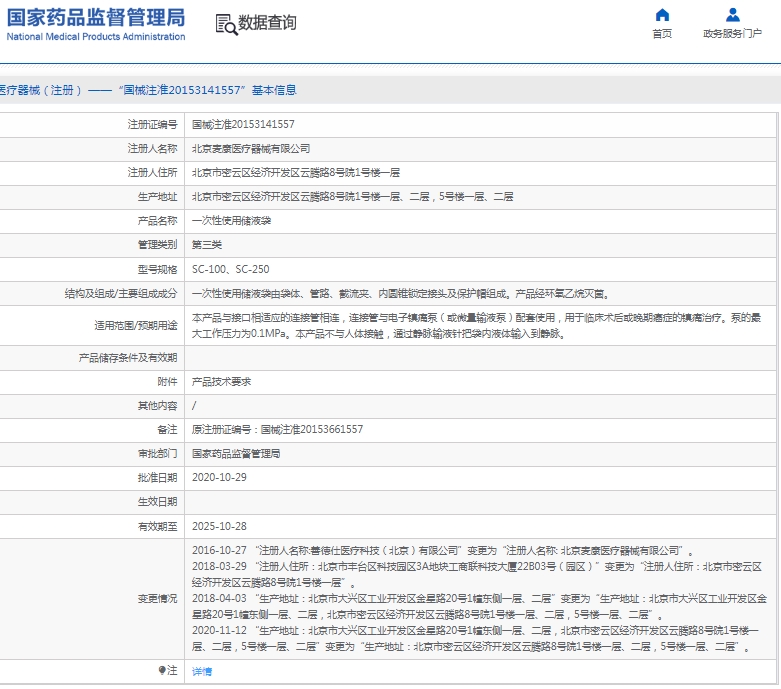The image size is (781, 689).
Task: Click the 适用范围/预期用途 description text
Action: click(x=476, y=325)
